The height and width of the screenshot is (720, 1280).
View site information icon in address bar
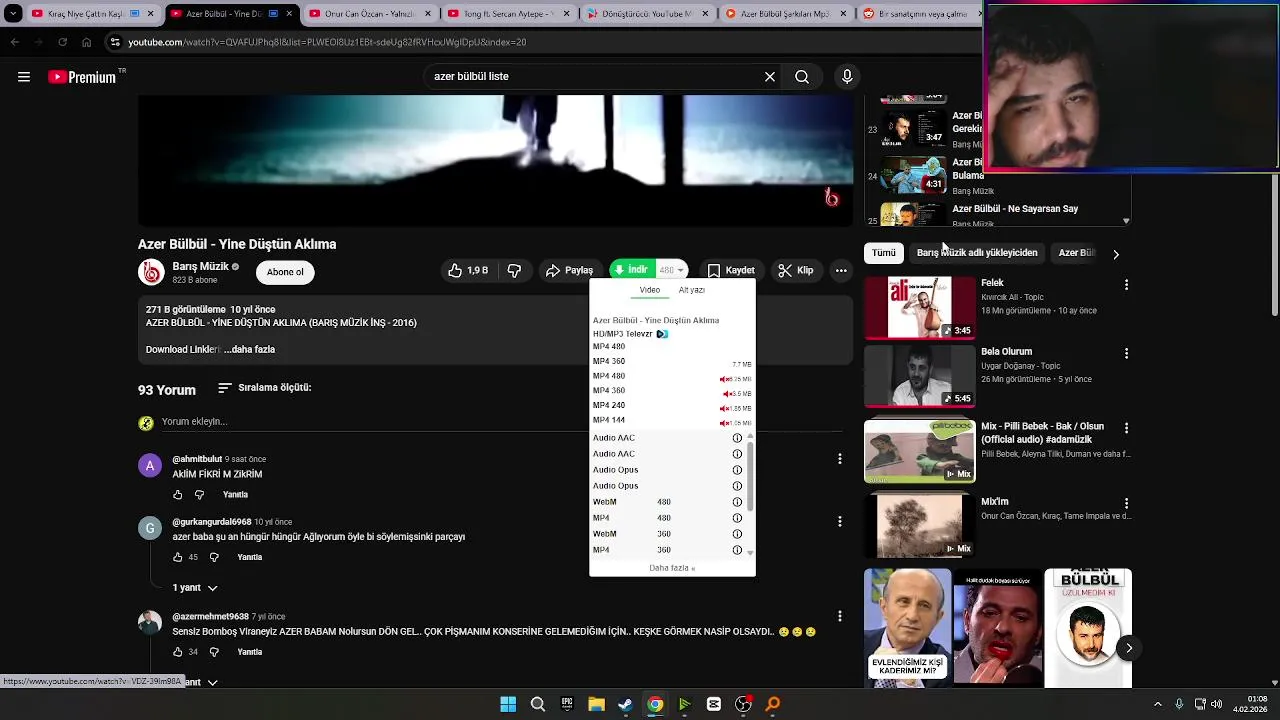115,42
